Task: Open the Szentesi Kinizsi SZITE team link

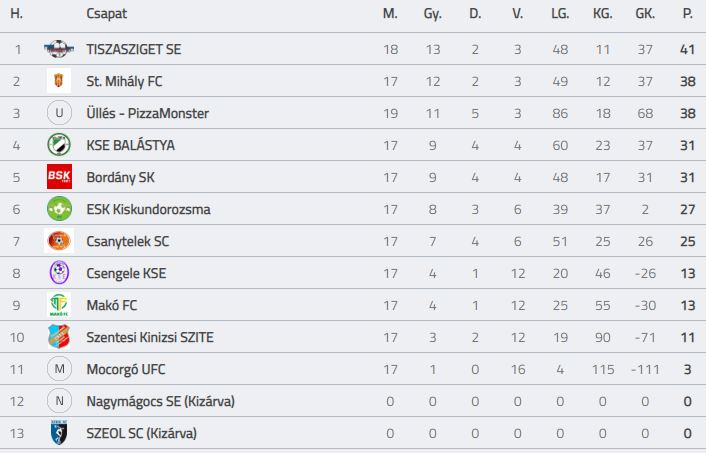Action: click(x=150, y=337)
